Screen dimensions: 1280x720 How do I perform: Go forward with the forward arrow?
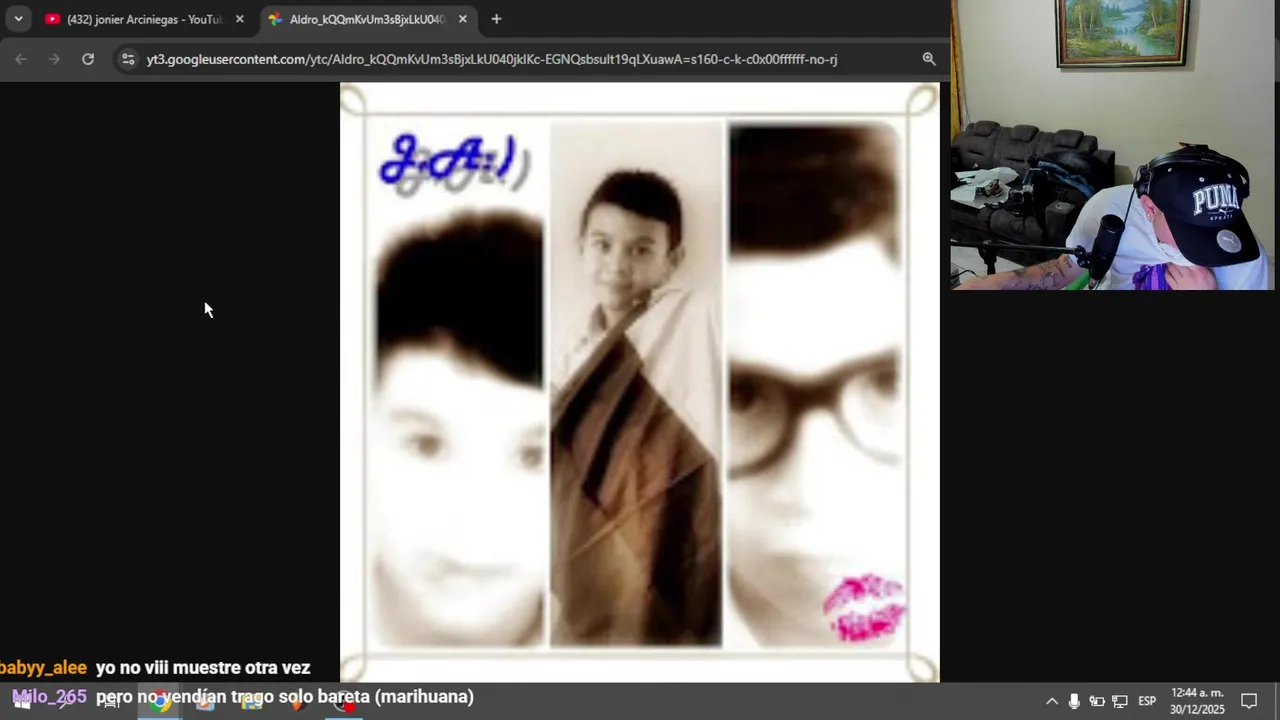coord(54,59)
